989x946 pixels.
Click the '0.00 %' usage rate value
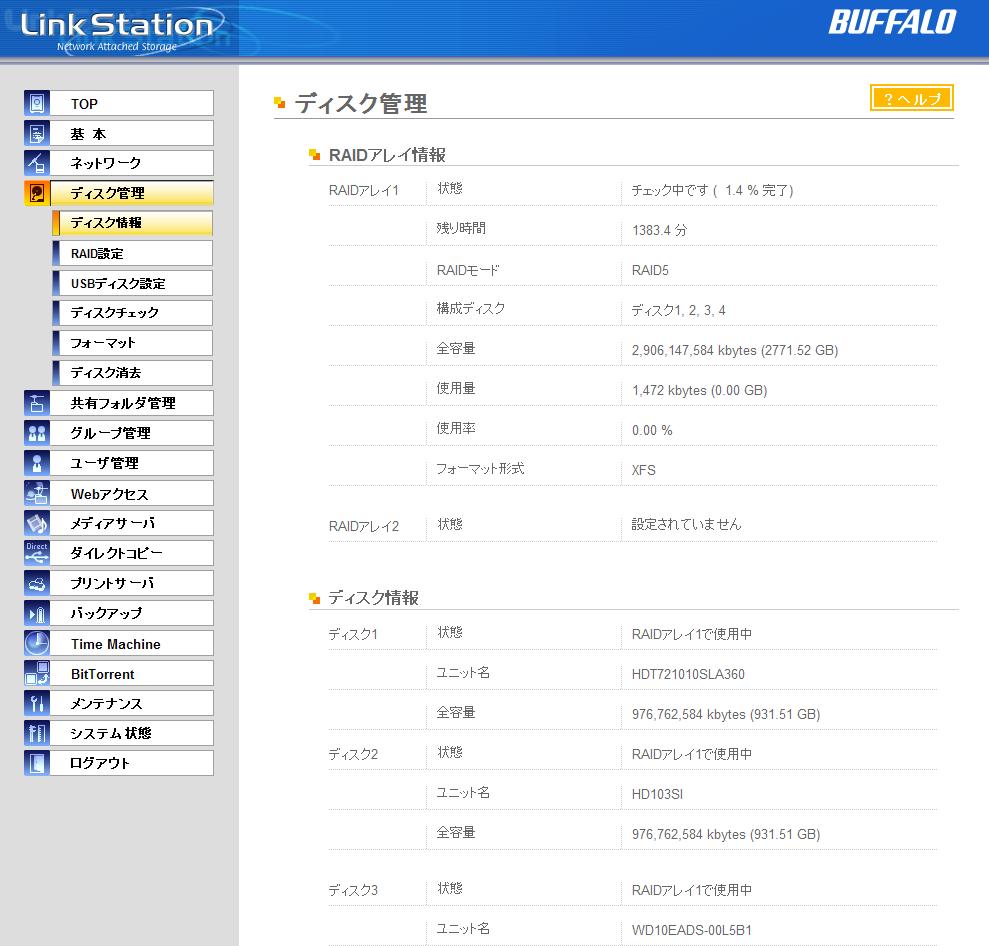[x=652, y=430]
